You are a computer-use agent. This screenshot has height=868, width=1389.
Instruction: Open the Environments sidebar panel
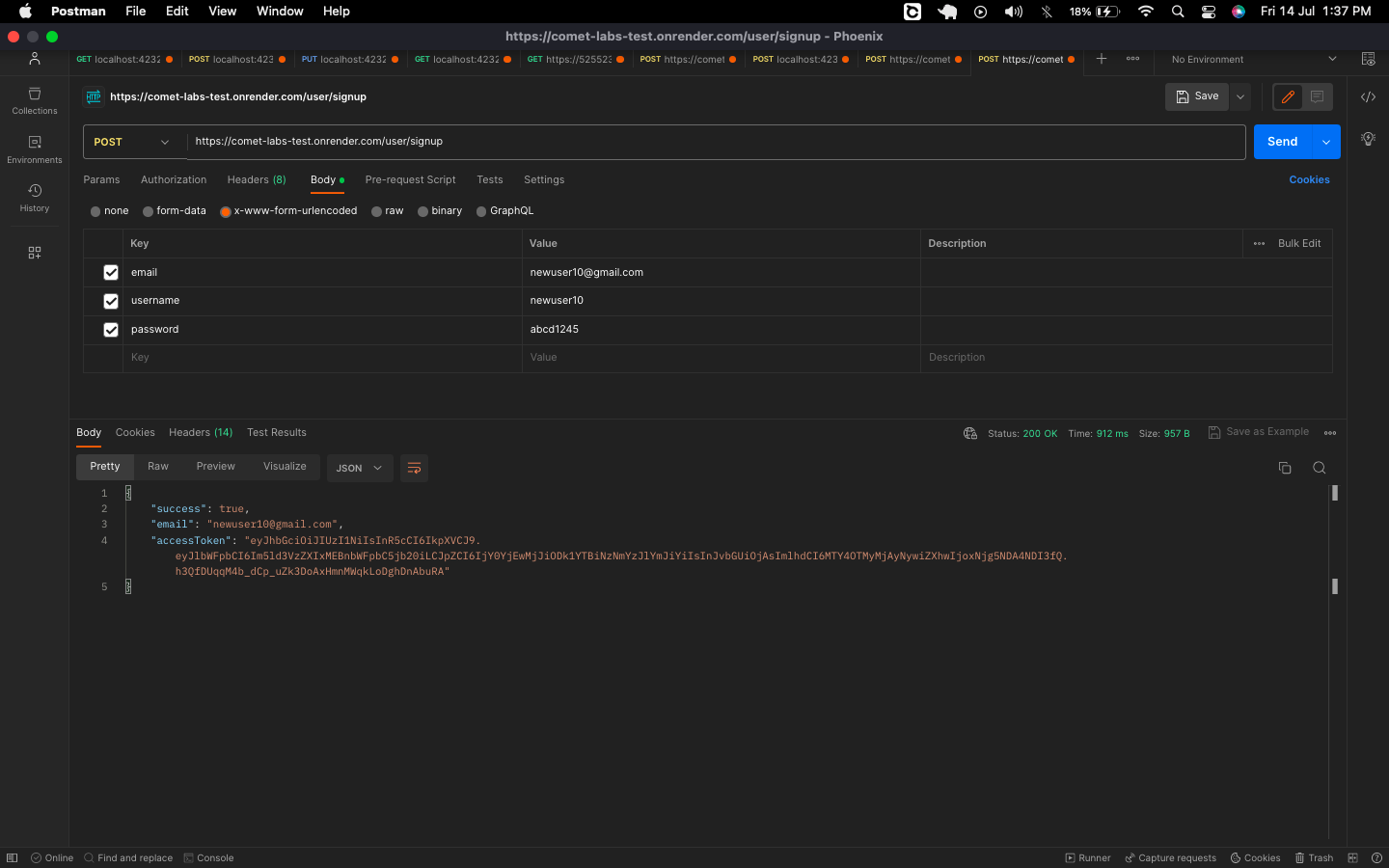(35, 149)
